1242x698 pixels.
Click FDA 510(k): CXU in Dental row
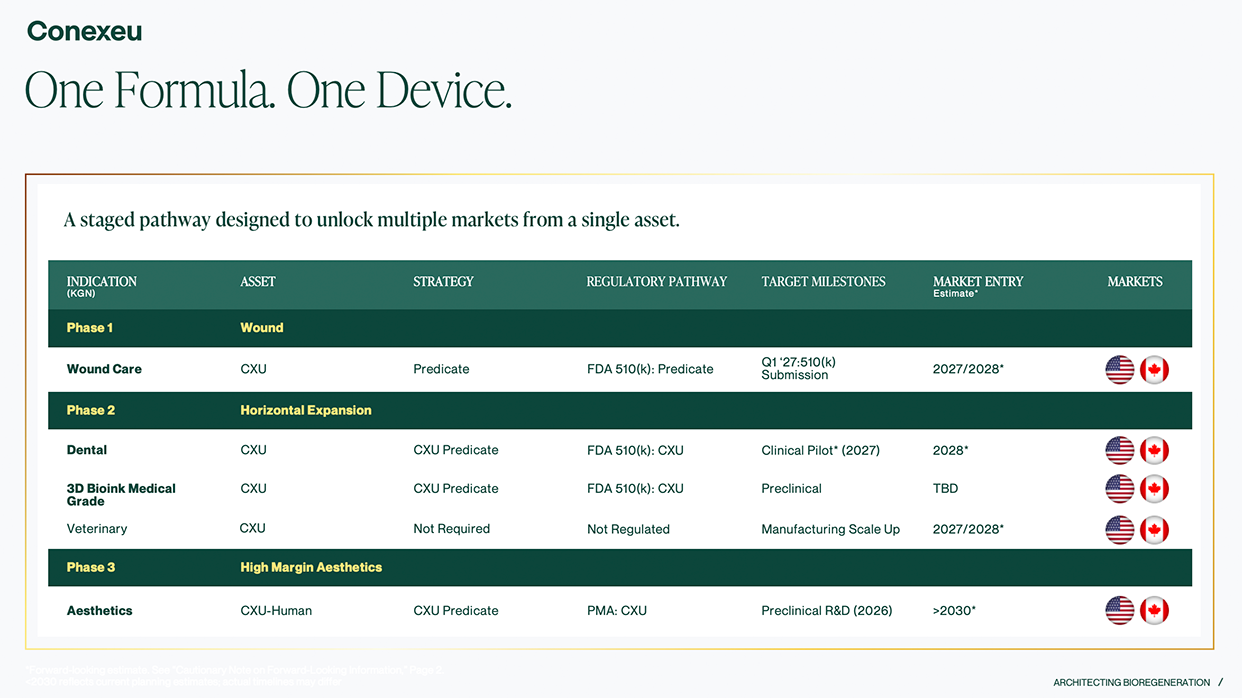point(635,450)
